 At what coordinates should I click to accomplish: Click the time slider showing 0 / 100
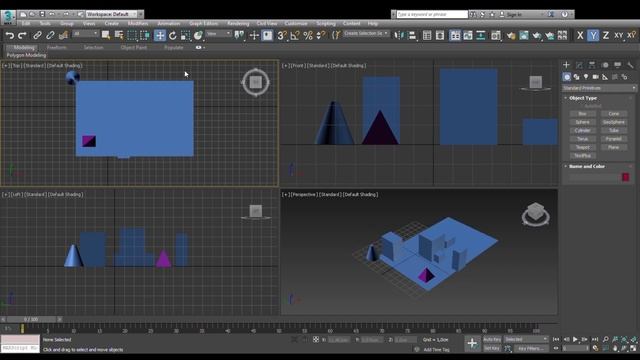(31, 319)
